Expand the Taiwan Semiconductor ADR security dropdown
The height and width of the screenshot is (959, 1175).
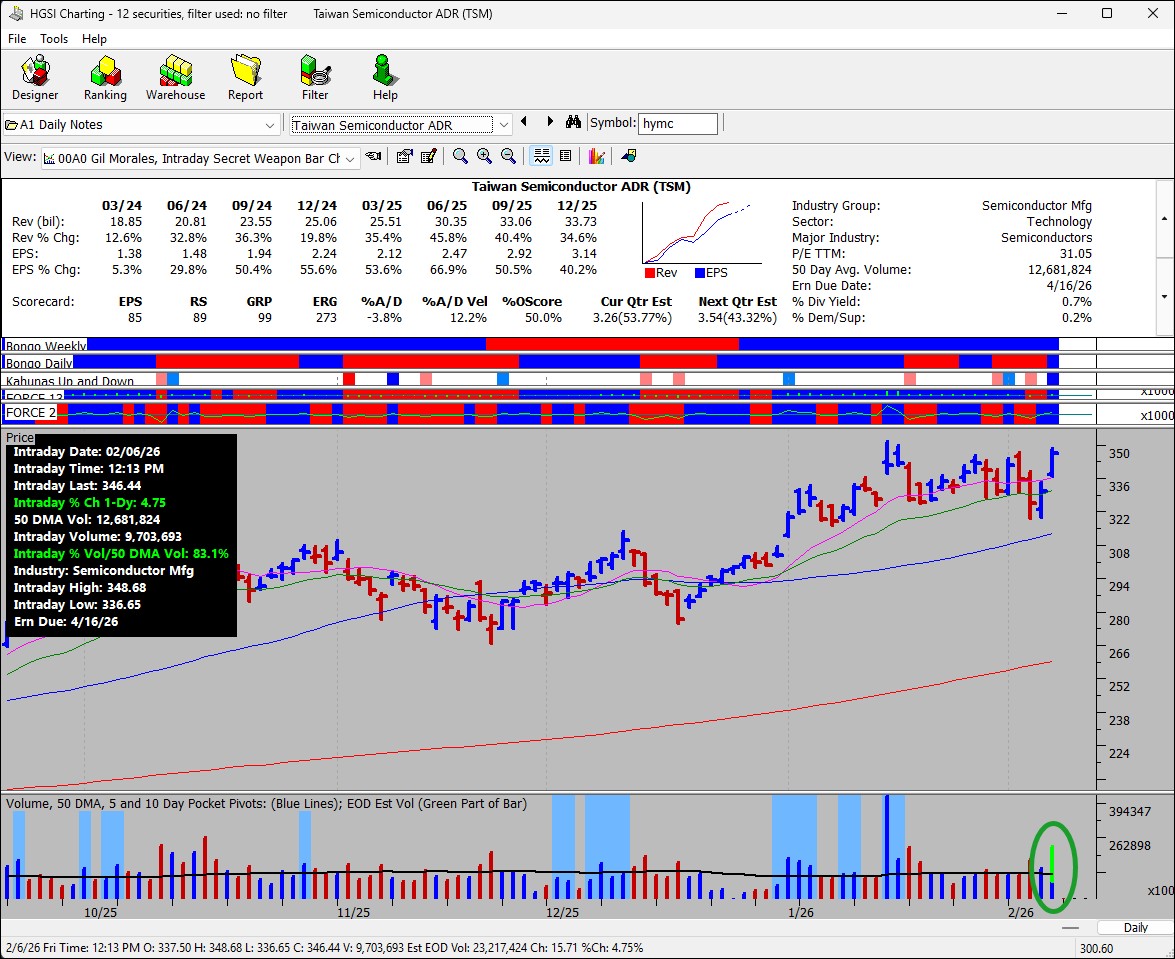[504, 125]
